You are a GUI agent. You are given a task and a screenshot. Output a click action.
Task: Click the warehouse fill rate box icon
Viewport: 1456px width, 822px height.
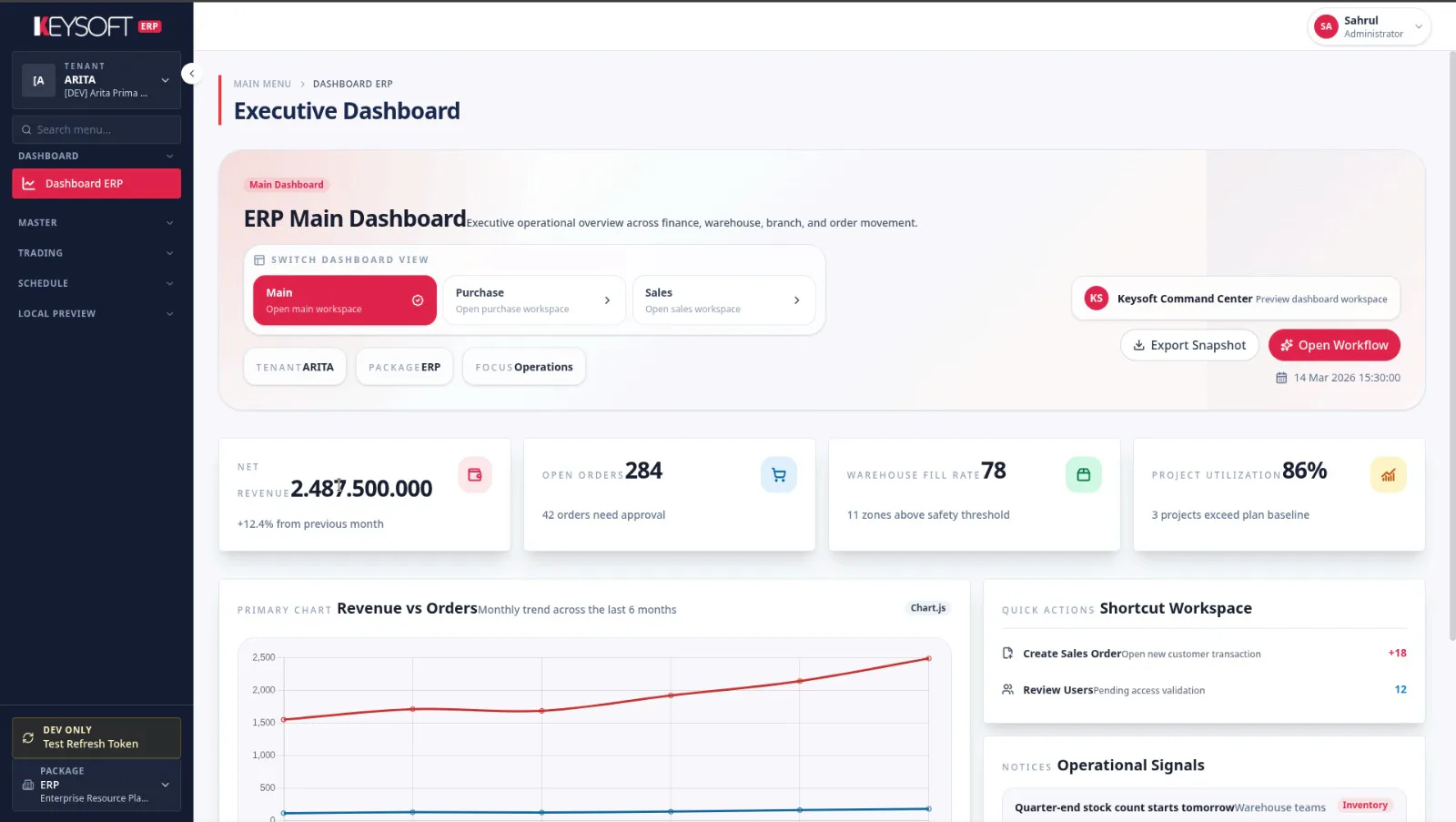1084,474
